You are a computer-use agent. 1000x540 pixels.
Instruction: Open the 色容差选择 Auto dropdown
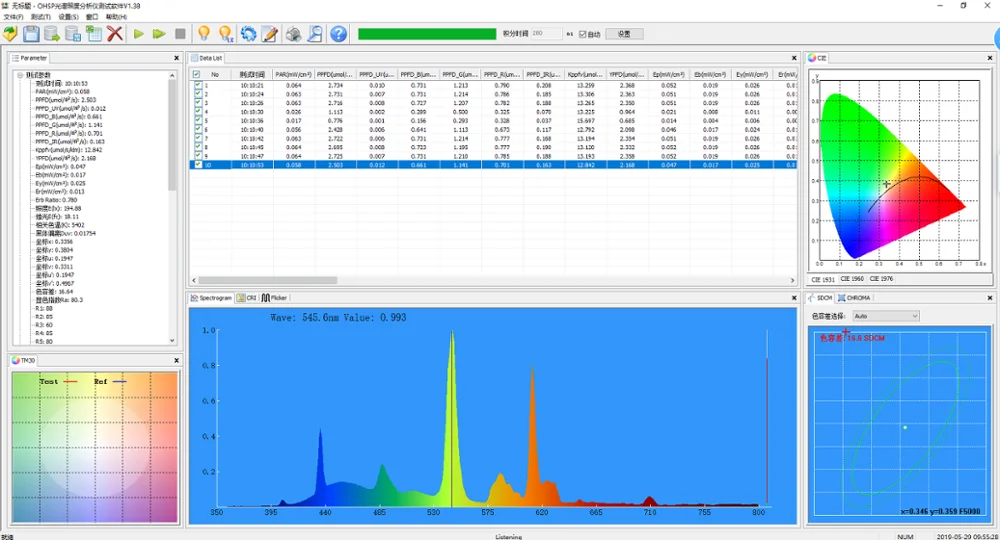click(885, 316)
